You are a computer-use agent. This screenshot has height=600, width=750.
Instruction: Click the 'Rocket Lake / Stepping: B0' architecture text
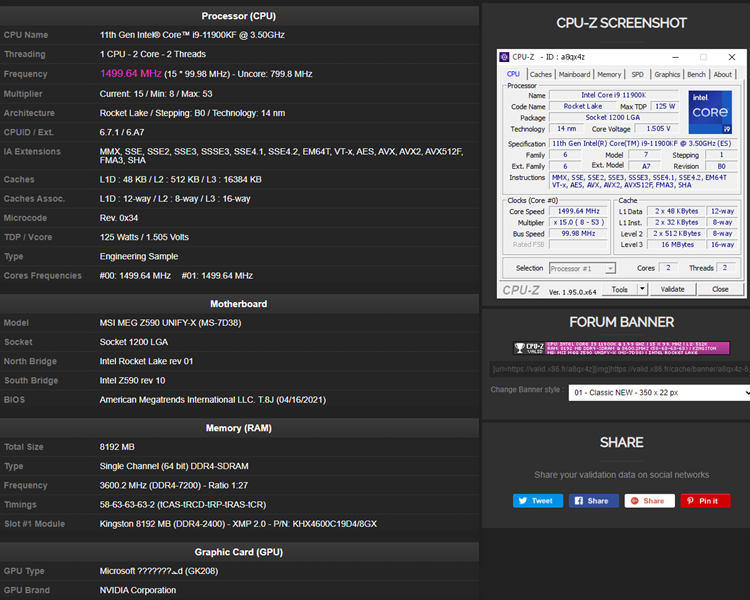192,113
